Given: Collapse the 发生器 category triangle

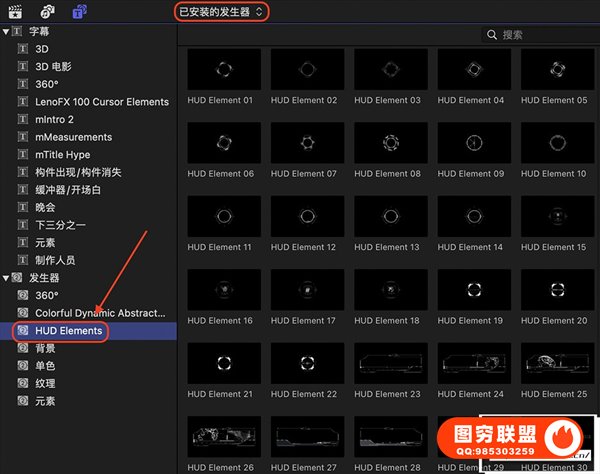Looking at the screenshot, I should [x=6, y=278].
